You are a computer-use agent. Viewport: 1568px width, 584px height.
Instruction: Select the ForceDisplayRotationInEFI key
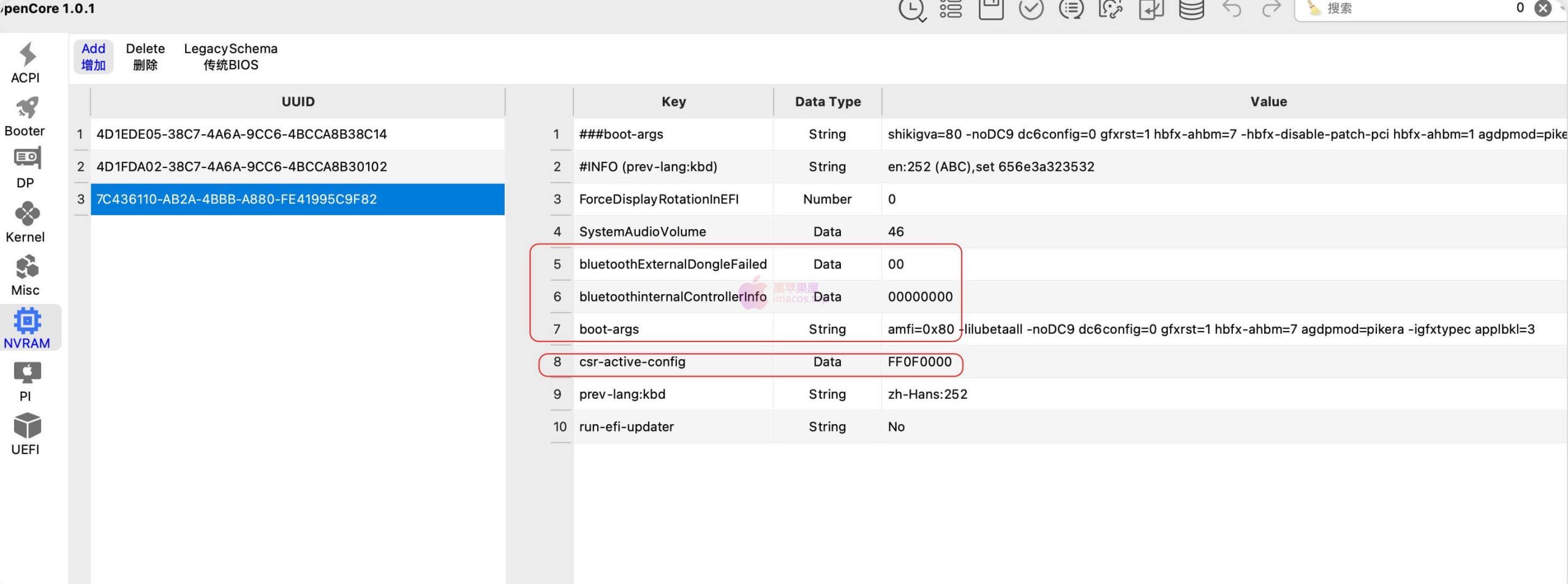pos(673,199)
